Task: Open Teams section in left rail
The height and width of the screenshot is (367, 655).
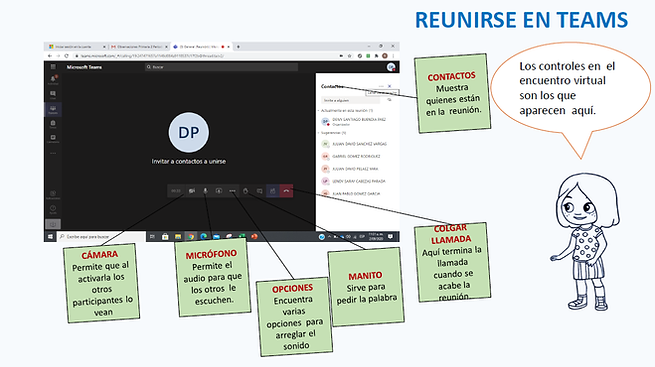Action: point(53,109)
